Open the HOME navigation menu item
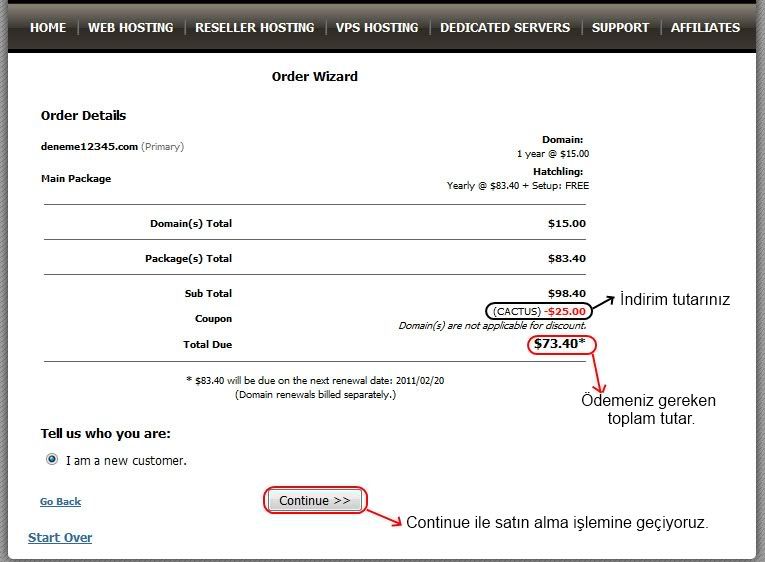The image size is (765, 562). 47,27
